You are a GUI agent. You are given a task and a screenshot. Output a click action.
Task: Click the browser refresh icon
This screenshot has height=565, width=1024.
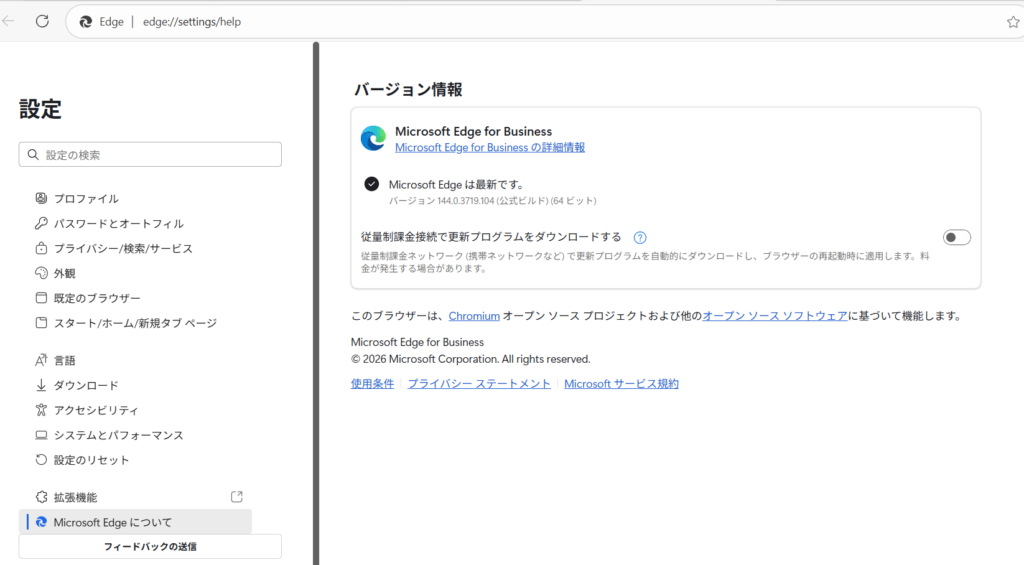point(42,21)
